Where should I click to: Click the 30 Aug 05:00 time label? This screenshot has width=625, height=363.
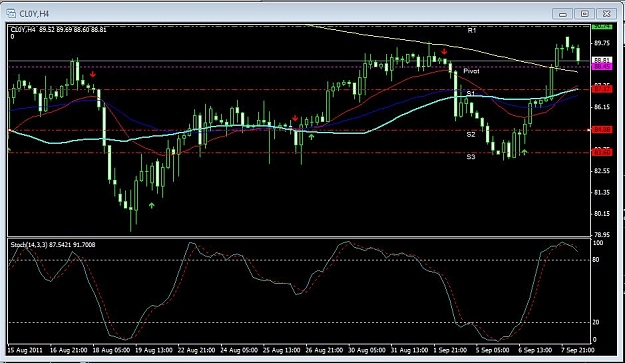(367, 350)
